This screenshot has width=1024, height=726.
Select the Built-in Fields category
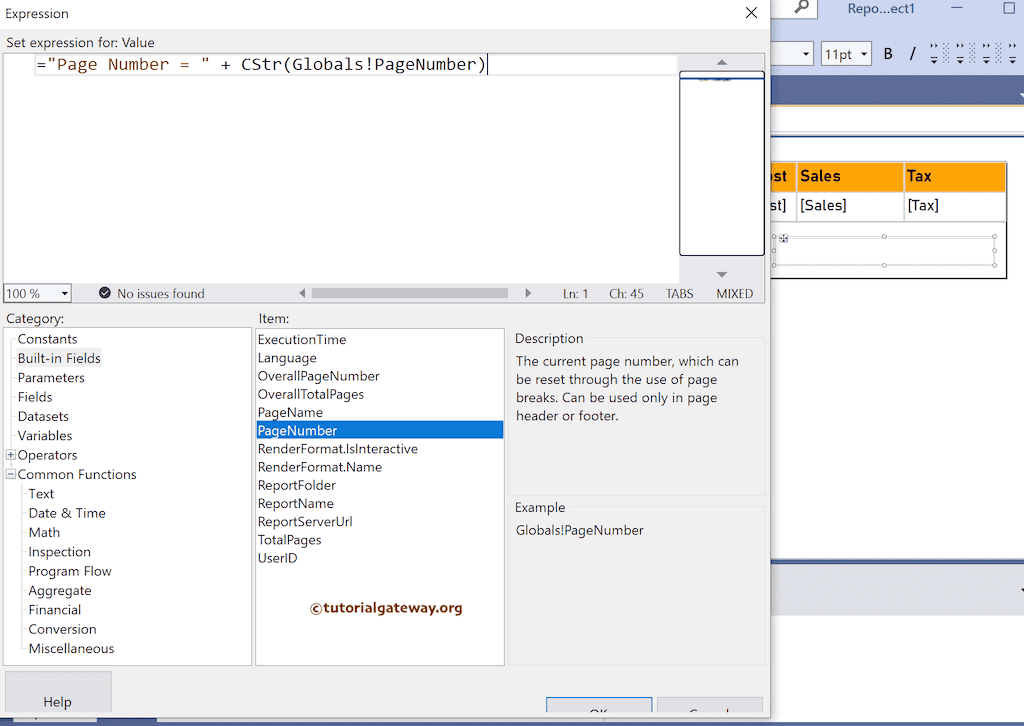[58, 358]
